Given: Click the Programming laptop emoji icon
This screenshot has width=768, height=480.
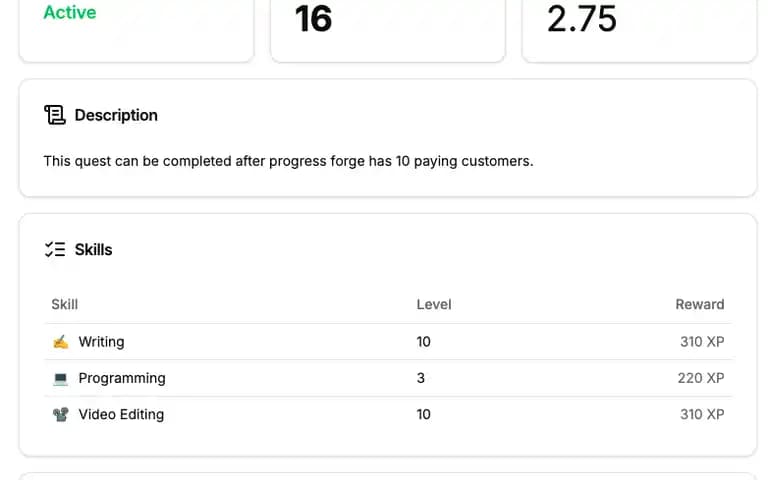Looking at the screenshot, I should click(x=61, y=378).
